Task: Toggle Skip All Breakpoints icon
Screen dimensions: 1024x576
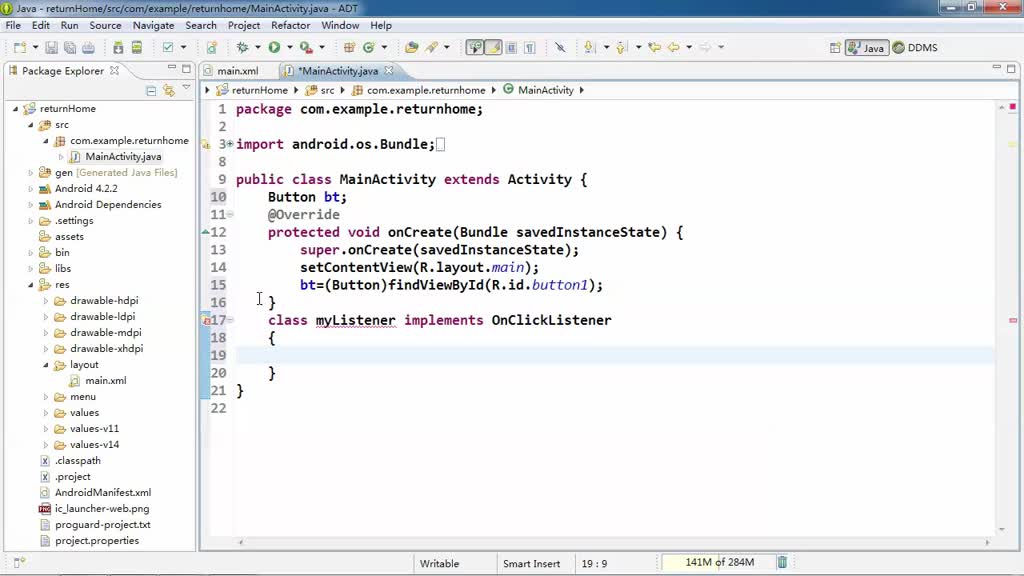Action: [560, 48]
